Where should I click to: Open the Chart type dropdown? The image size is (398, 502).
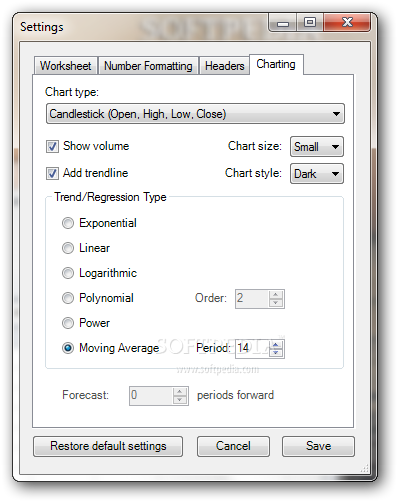[195, 114]
